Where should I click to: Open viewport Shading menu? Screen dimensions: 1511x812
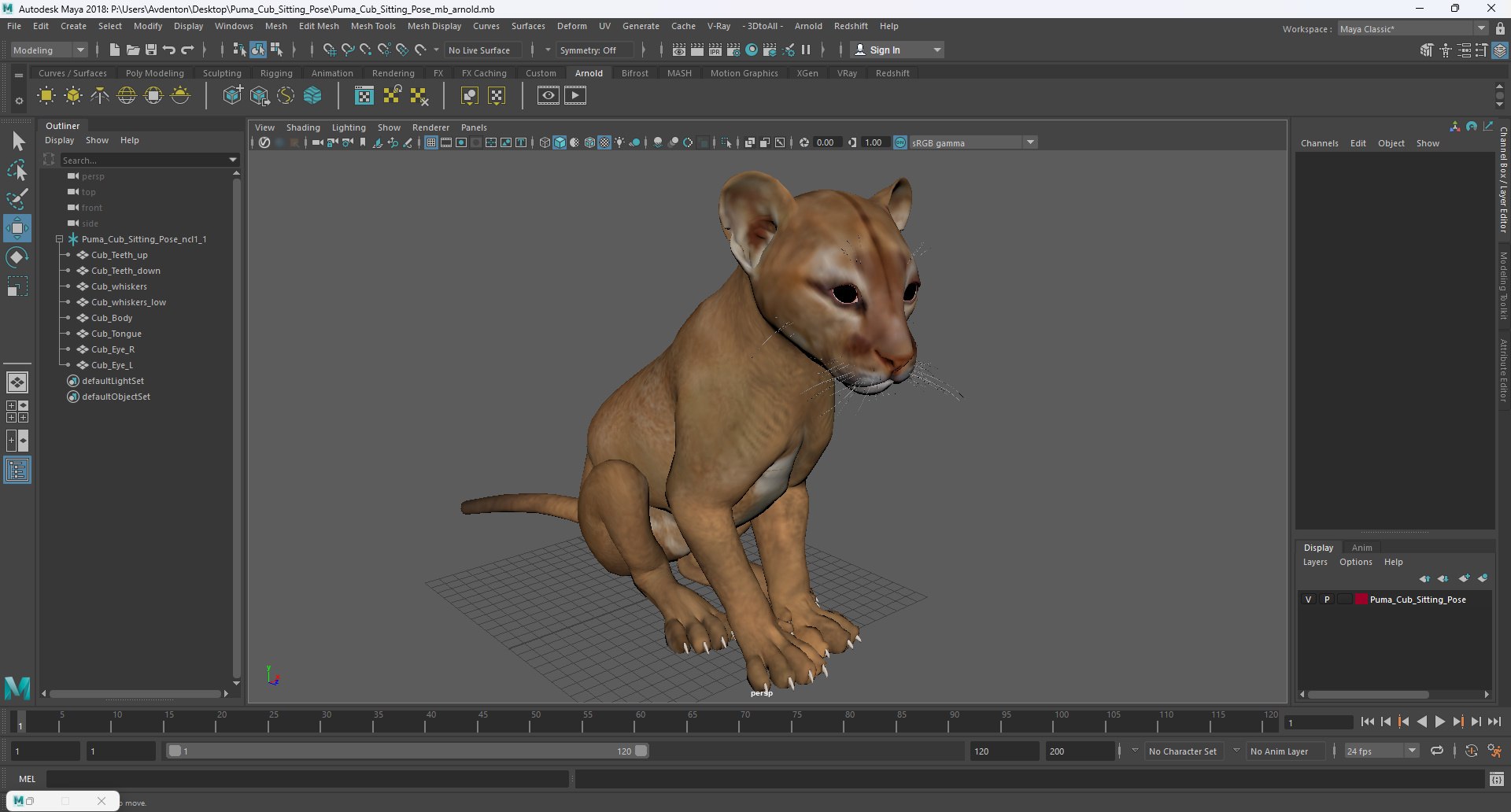tap(303, 127)
